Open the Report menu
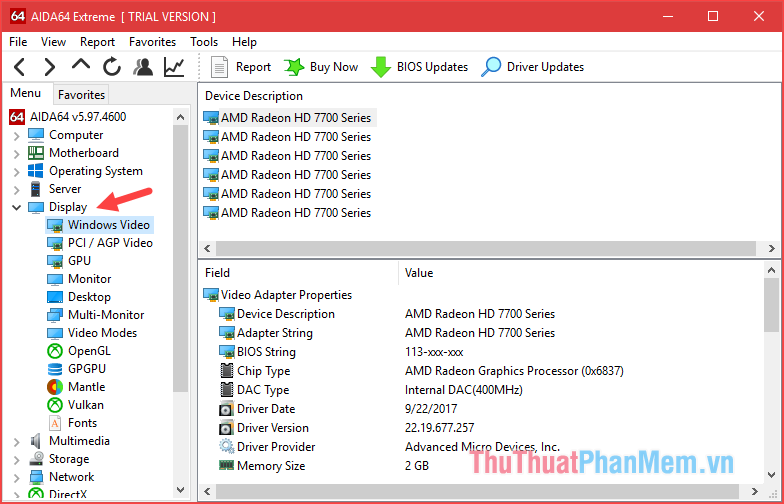 tap(98, 42)
